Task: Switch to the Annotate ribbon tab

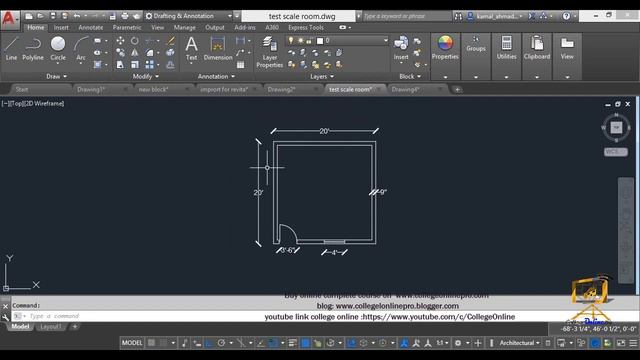Action: tap(91, 27)
